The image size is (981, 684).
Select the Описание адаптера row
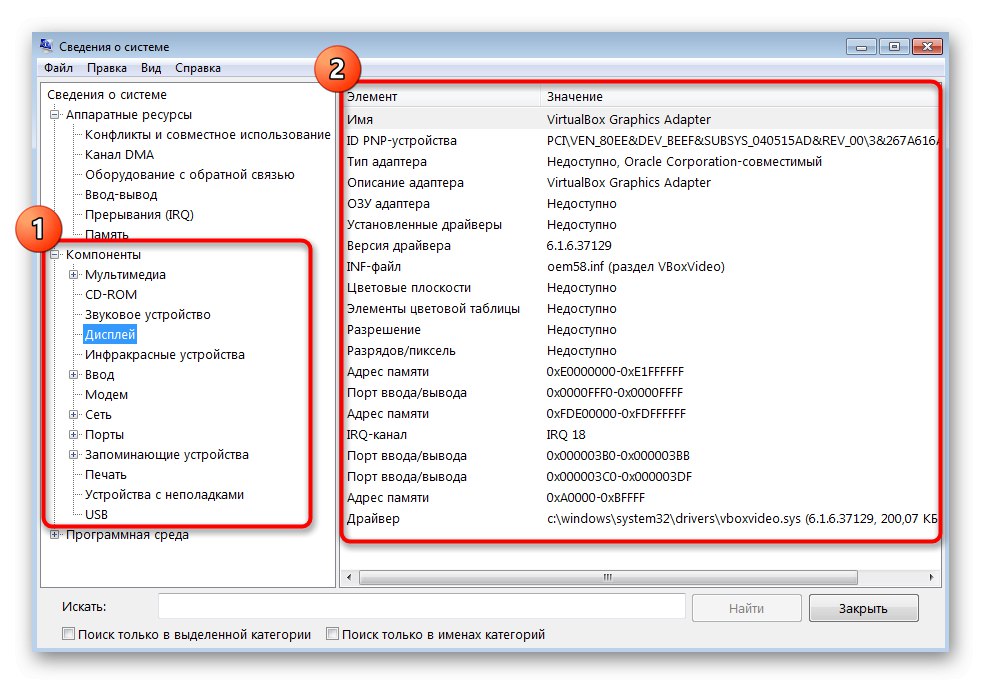[641, 183]
